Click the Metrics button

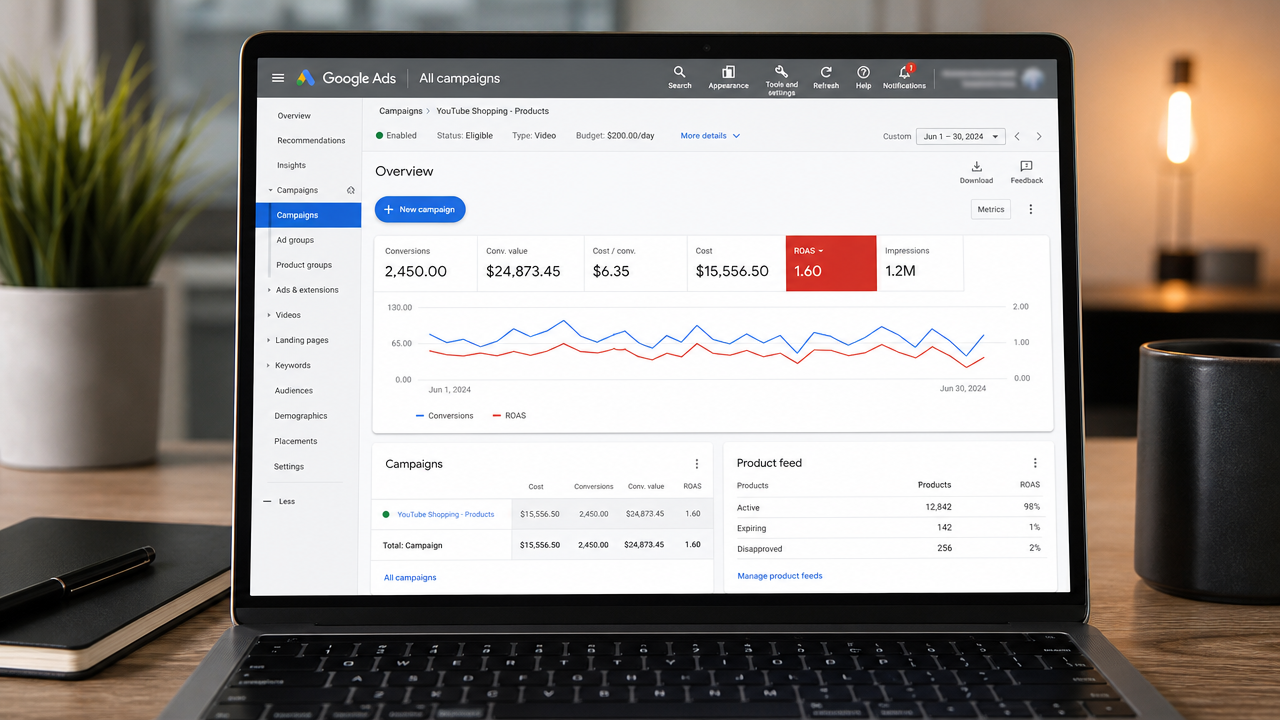pyautogui.click(x=991, y=209)
